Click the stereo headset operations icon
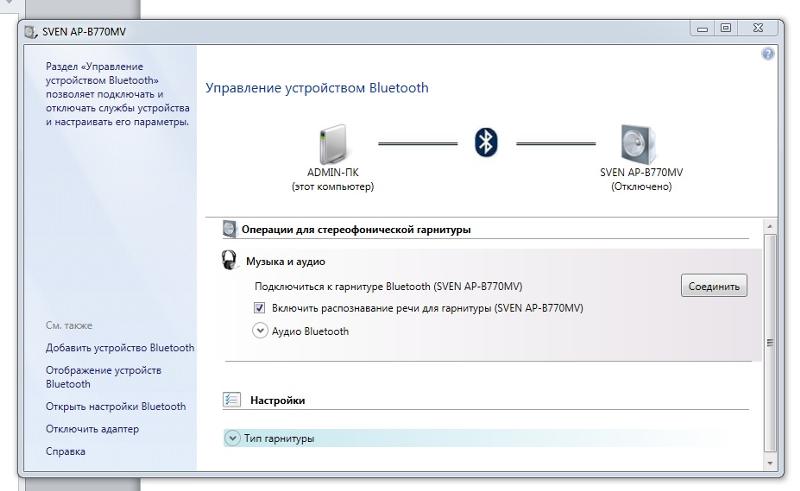Image resolution: width=800 pixels, height=491 pixels. 230,229
